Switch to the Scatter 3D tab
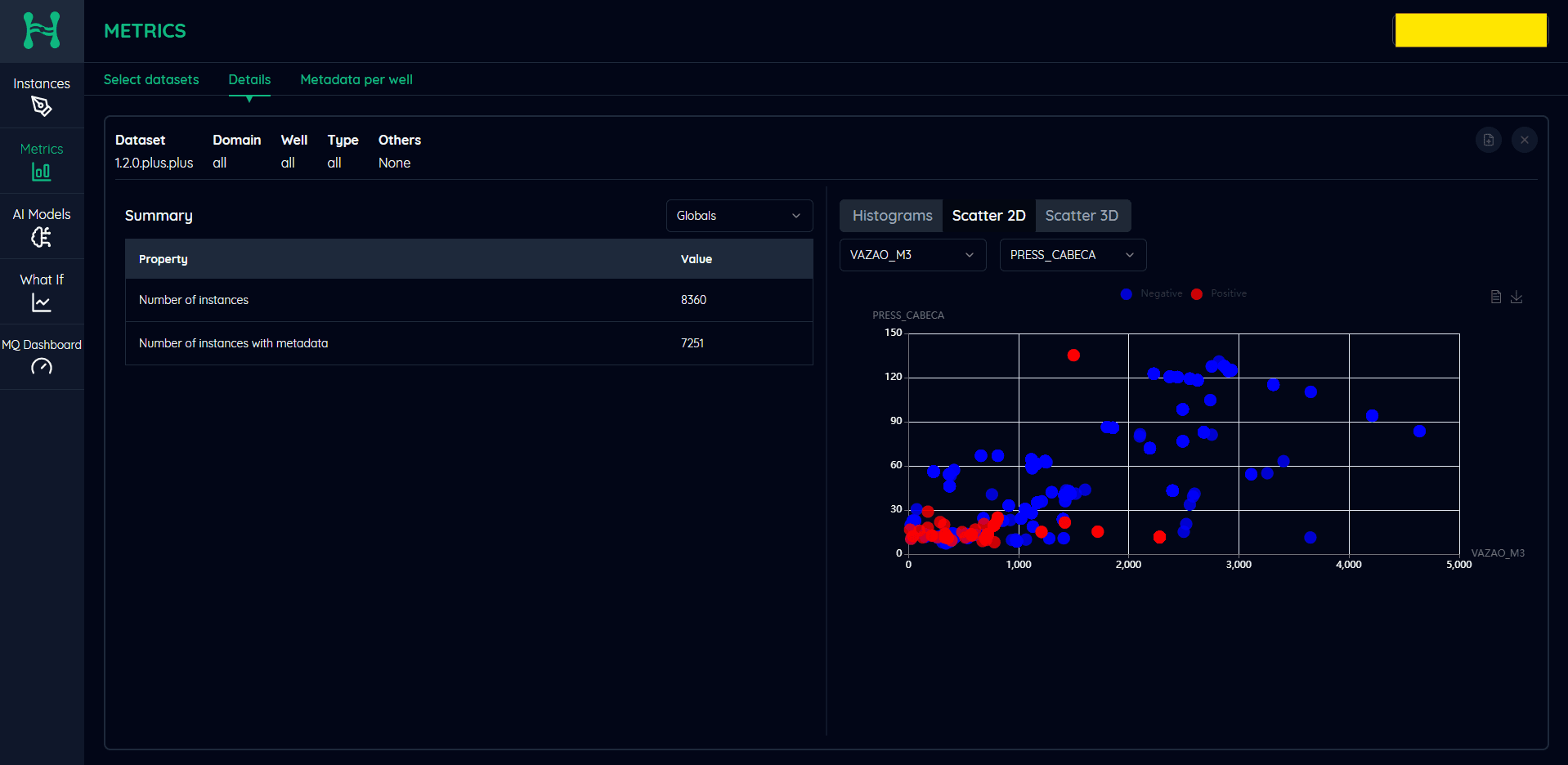1568x765 pixels. [1082, 216]
